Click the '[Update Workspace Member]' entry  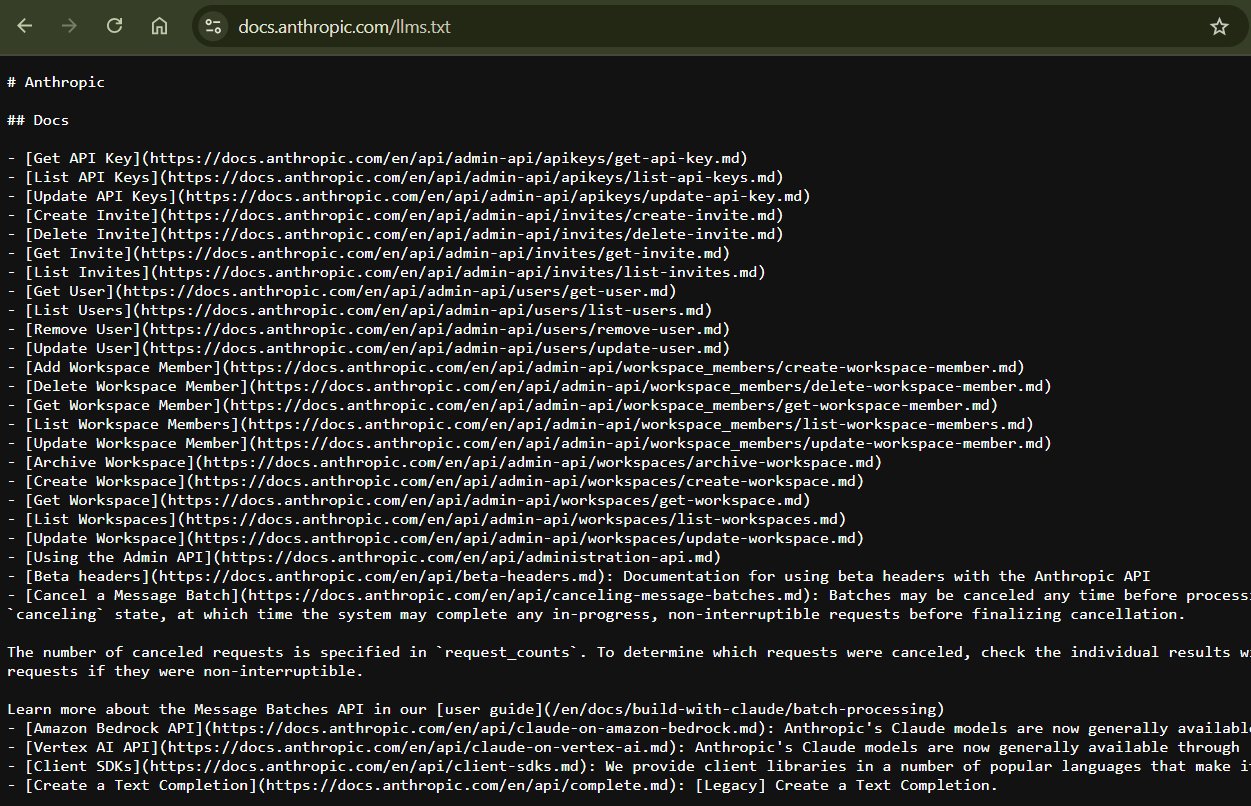point(530,443)
